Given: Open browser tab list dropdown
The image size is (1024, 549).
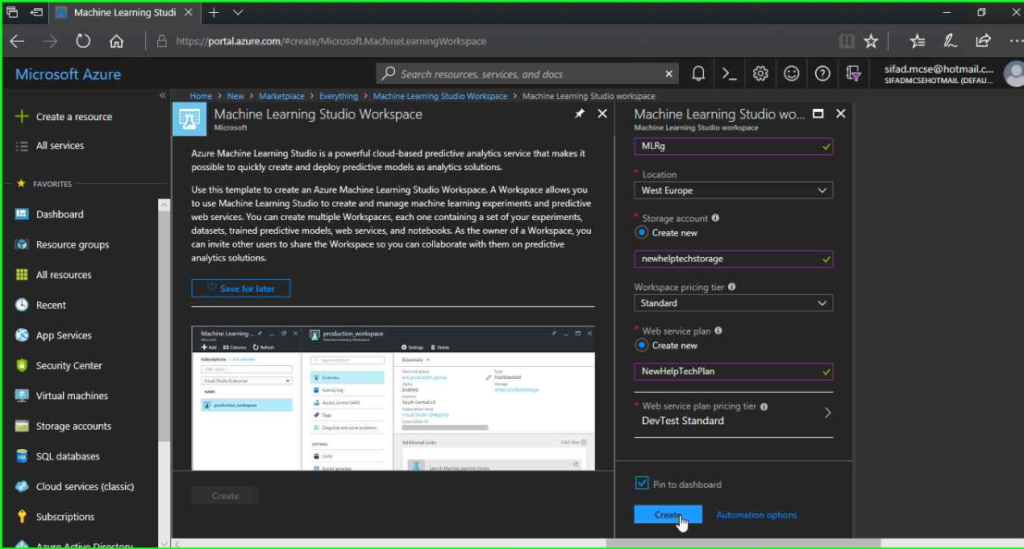Looking at the screenshot, I should pos(238,12).
